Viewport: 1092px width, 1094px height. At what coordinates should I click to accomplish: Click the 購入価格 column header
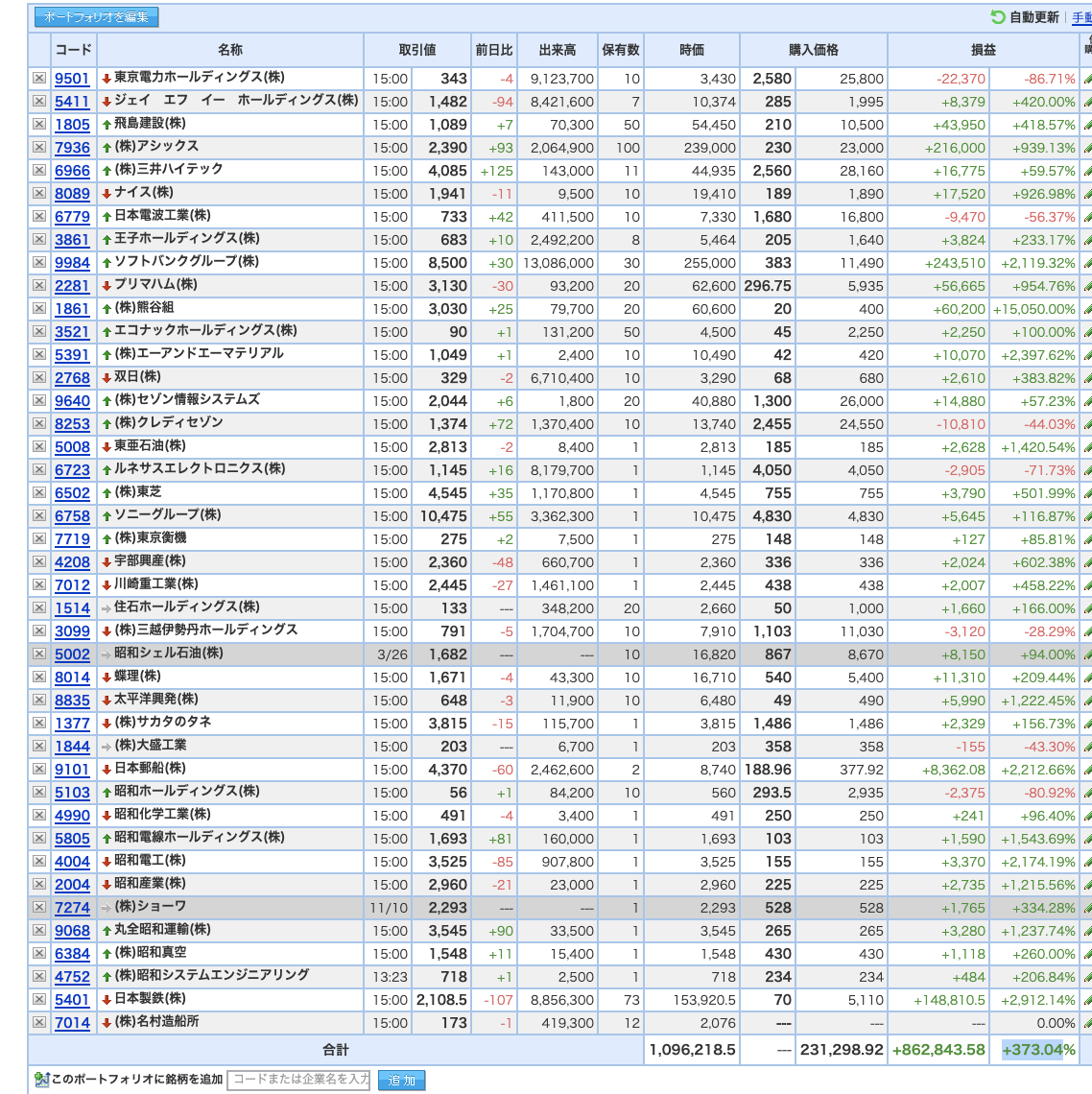tap(814, 50)
